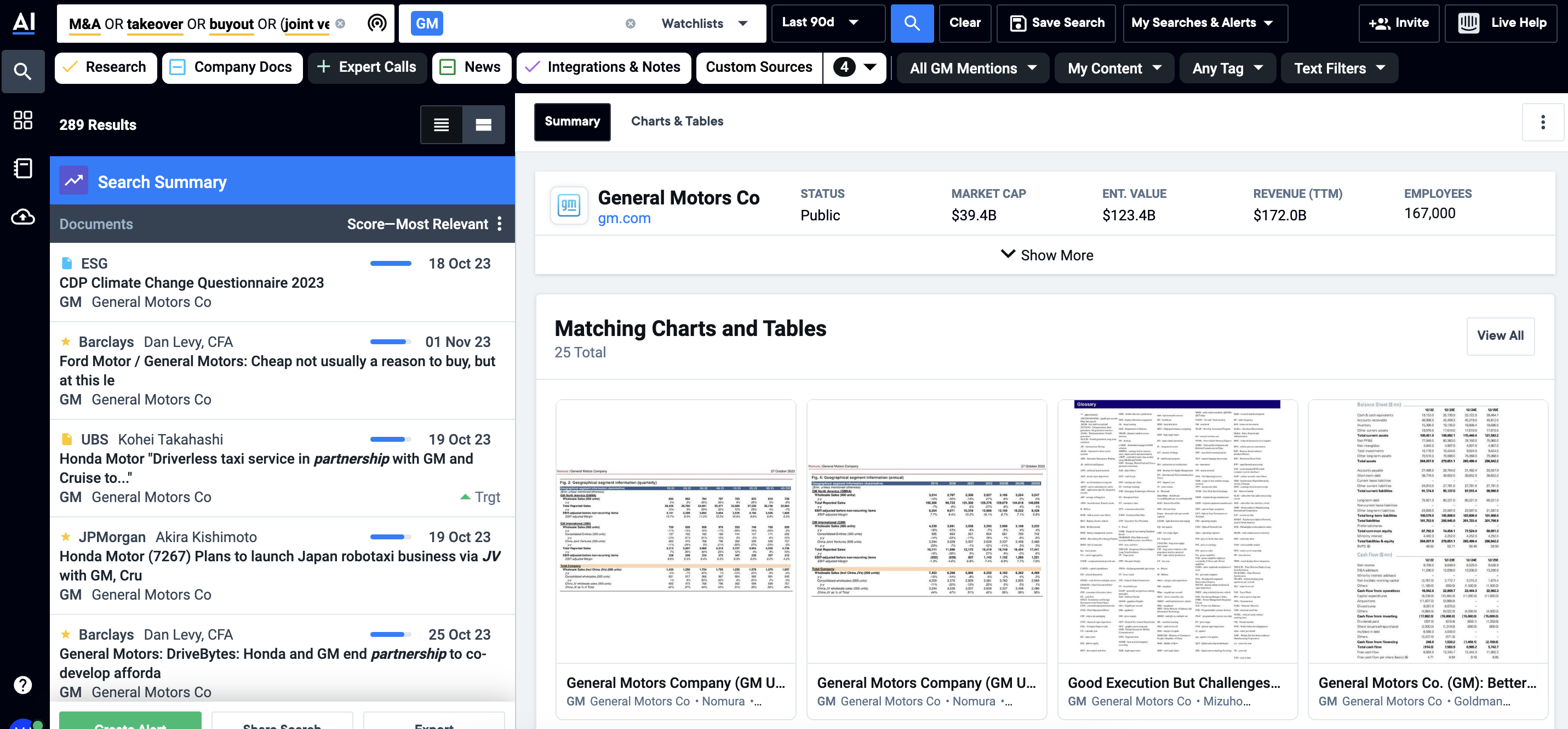This screenshot has width=1568, height=729.
Task: Click the Clear button
Action: pos(965,23)
